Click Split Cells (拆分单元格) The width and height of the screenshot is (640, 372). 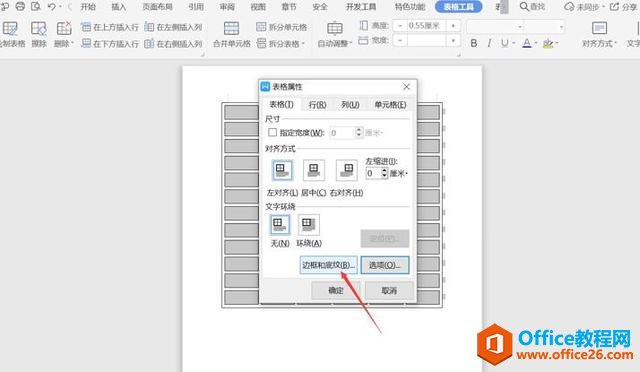tap(282, 27)
